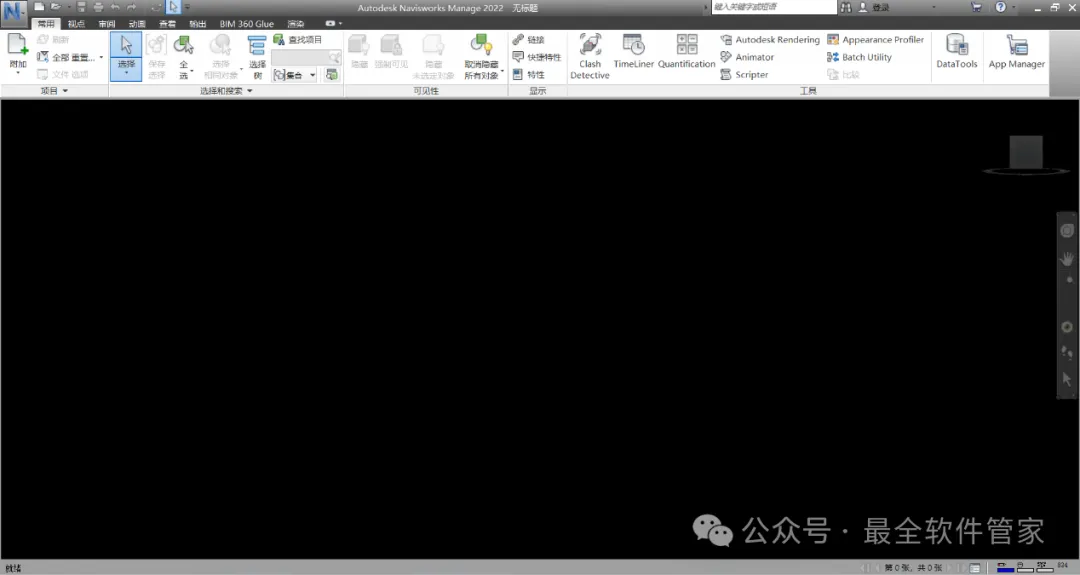Image resolution: width=1080 pixels, height=575 pixels.
Task: Click the Undo quick access icon
Action: click(x=115, y=7)
